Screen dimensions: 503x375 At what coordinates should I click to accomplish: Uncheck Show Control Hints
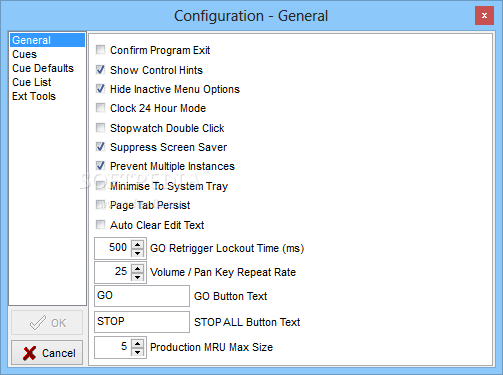point(100,70)
